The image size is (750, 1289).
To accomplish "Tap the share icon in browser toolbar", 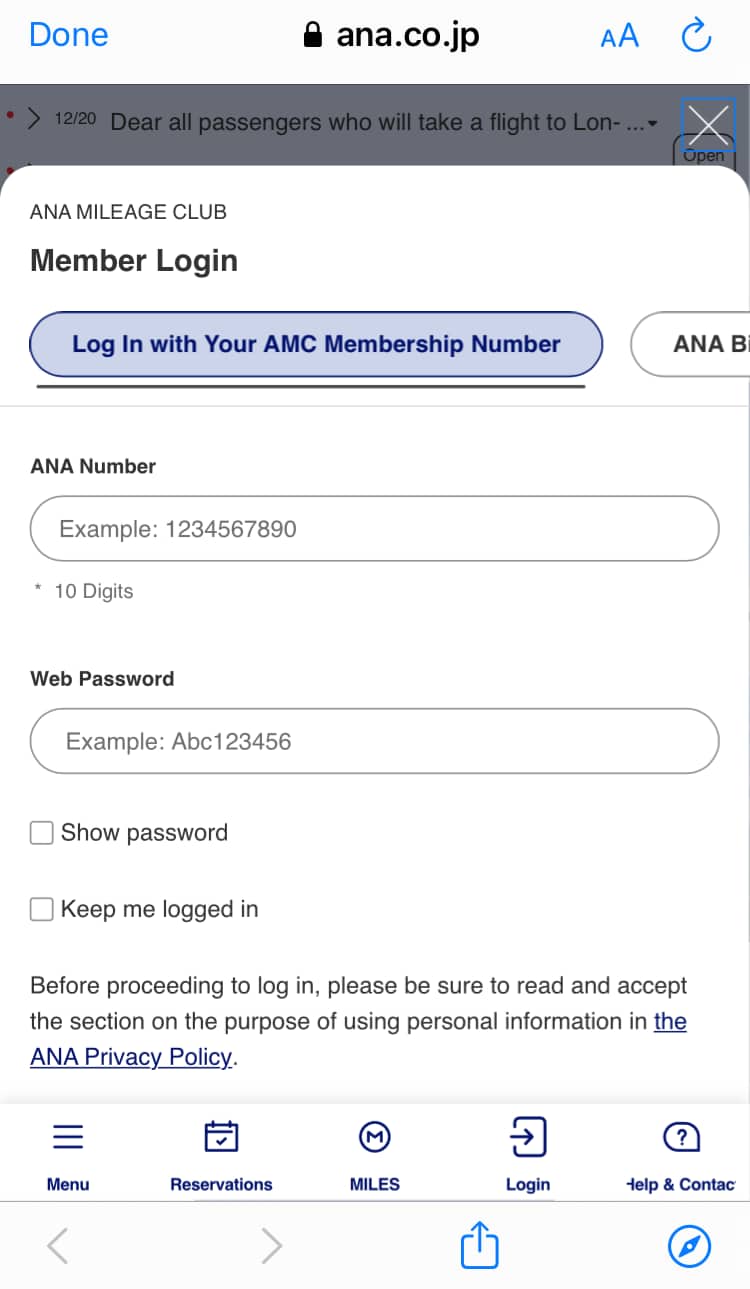I will pos(479,1246).
